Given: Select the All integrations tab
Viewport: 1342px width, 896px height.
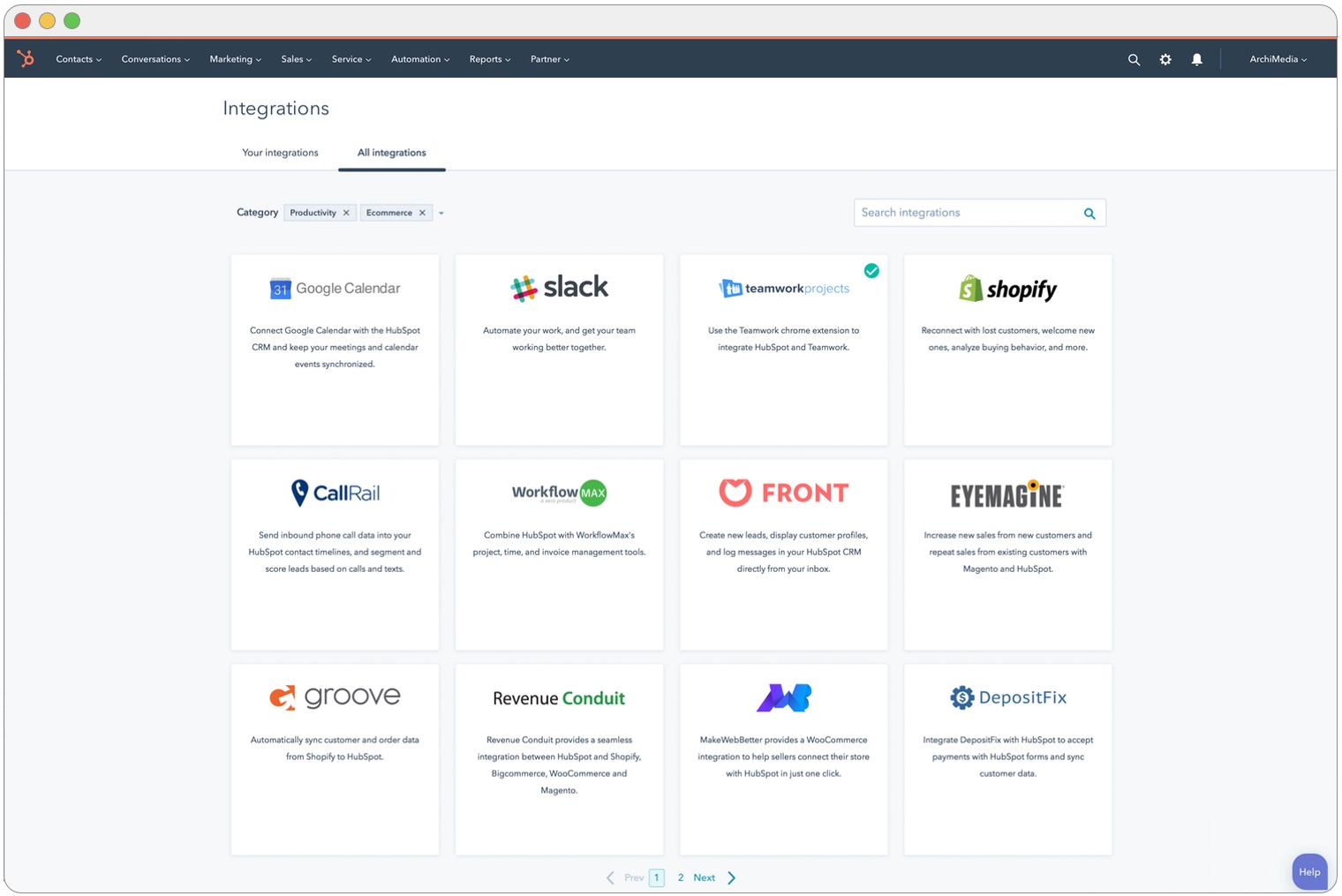Looking at the screenshot, I should (391, 153).
